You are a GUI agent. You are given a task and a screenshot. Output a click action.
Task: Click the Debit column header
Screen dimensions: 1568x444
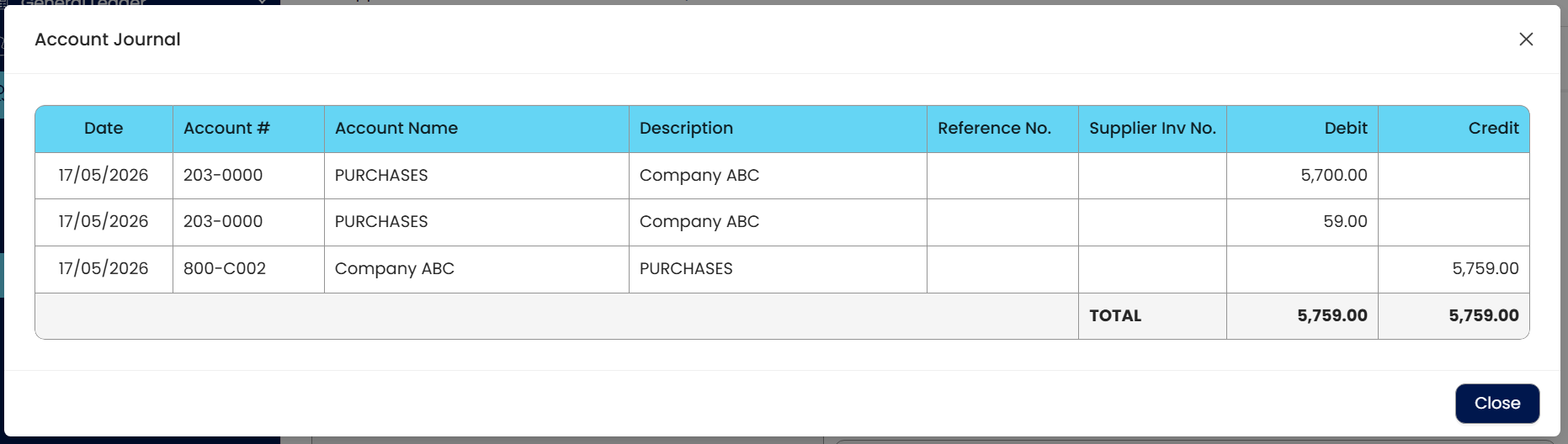[1345, 129]
